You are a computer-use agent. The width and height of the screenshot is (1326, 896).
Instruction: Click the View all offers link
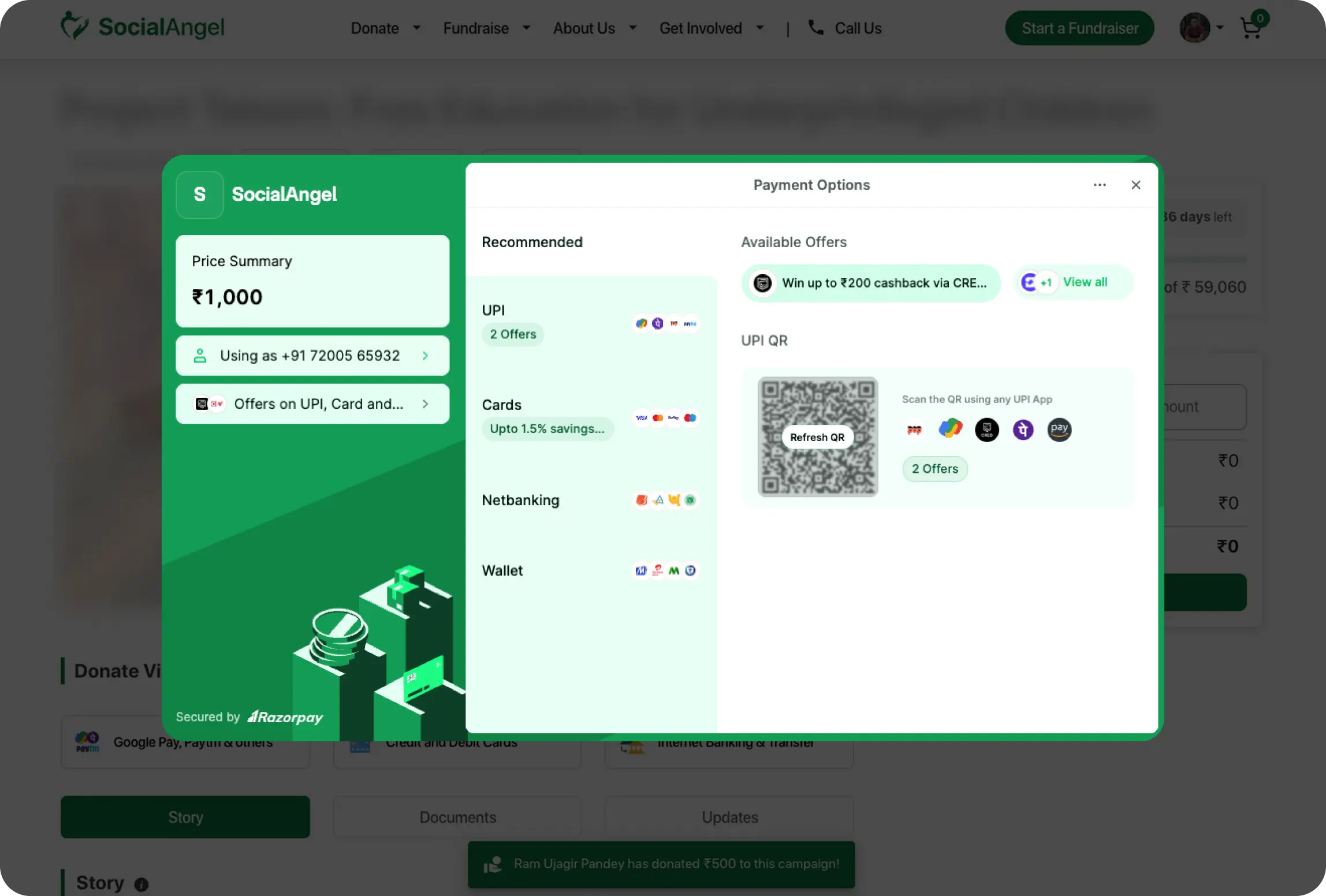1085,282
